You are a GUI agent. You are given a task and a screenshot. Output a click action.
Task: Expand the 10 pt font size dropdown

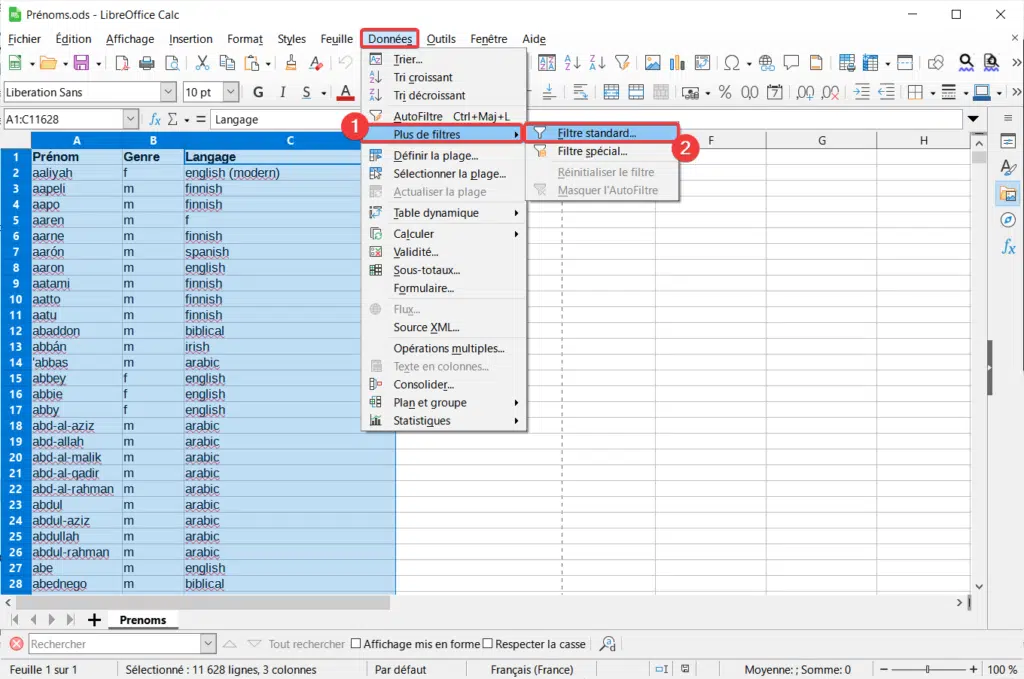click(231, 92)
